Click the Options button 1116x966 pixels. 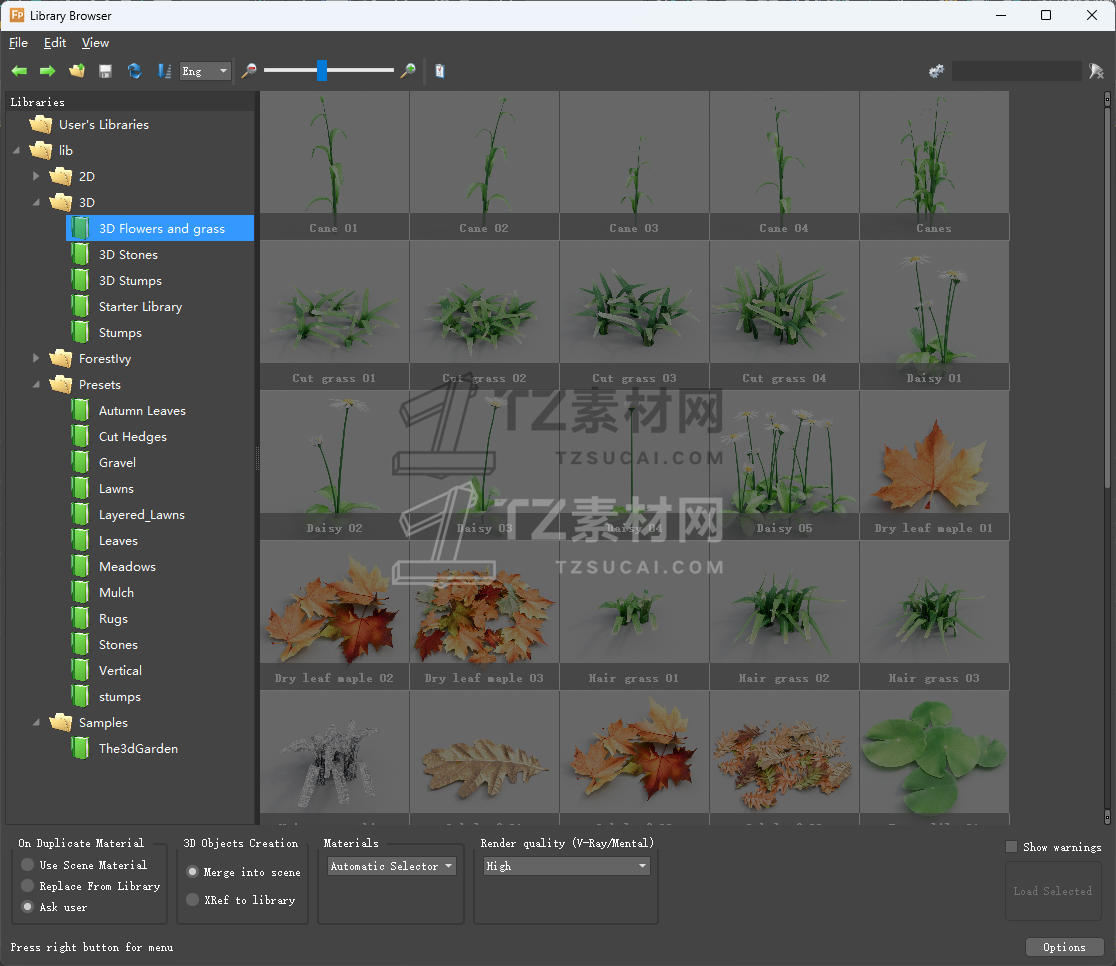point(1064,947)
